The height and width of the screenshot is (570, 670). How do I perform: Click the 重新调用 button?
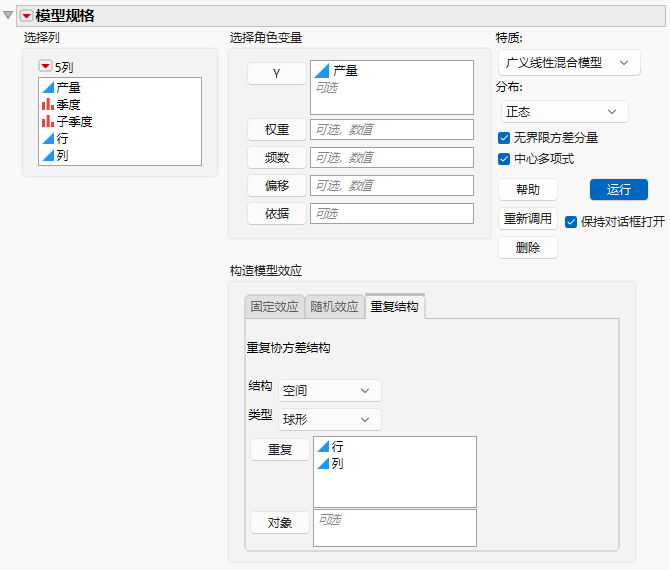[x=528, y=219]
